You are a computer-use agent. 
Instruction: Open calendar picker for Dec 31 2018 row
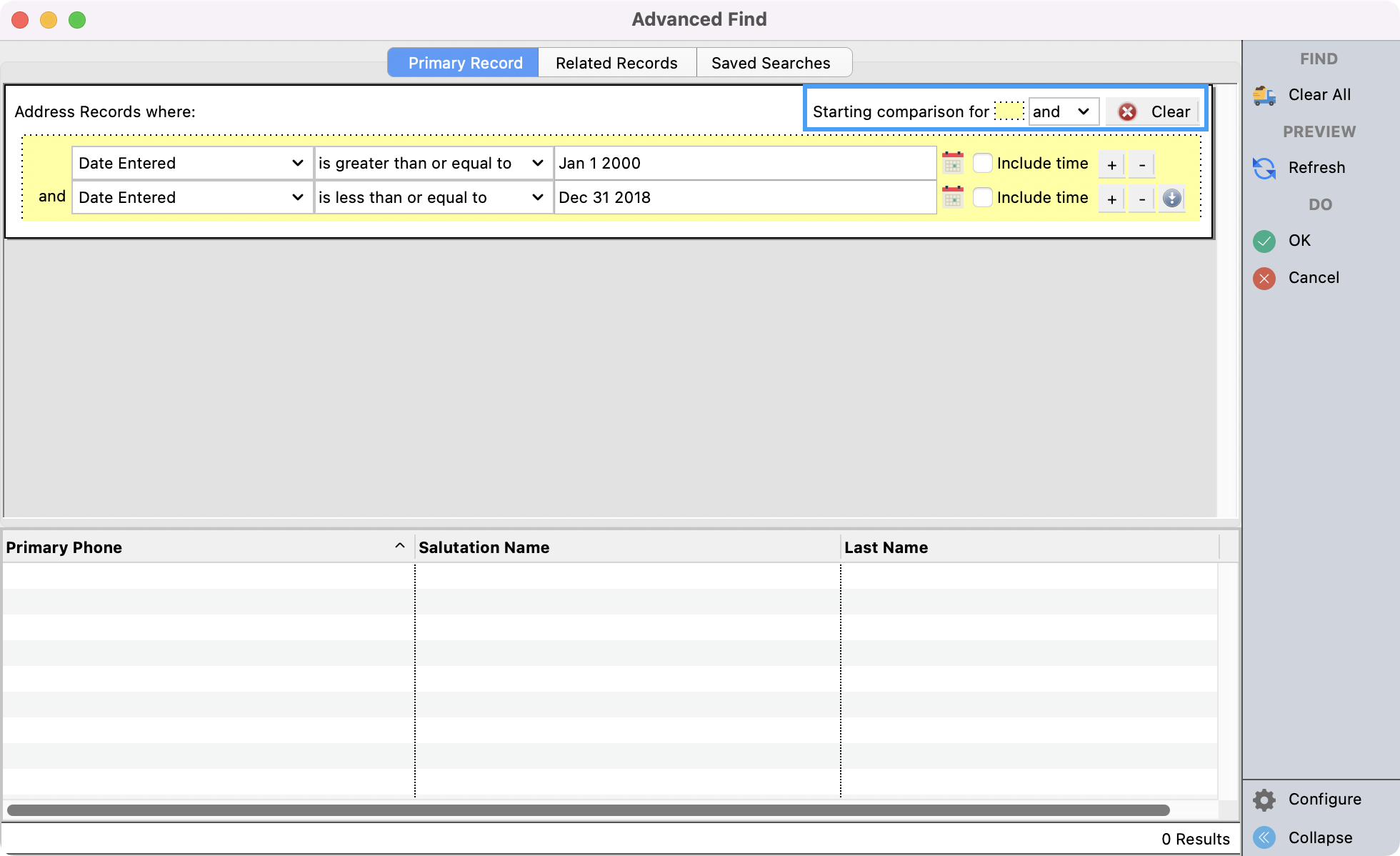tap(953, 197)
